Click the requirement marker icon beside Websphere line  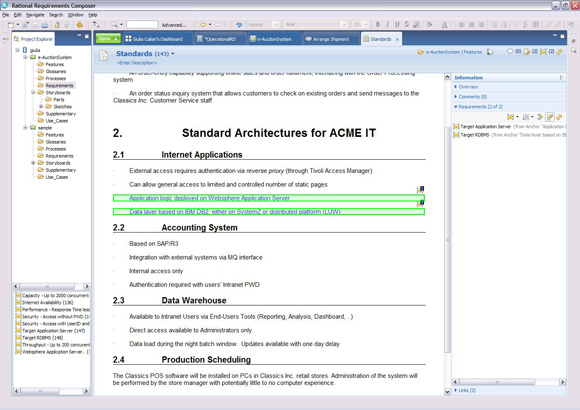[421, 189]
